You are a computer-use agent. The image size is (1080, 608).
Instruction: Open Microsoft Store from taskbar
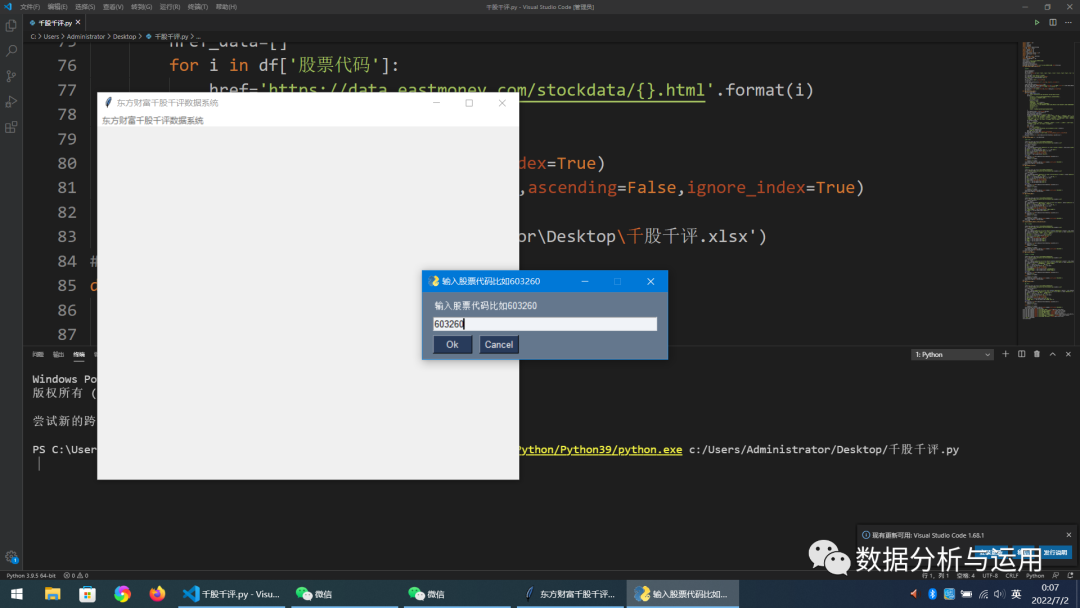[x=87, y=594]
